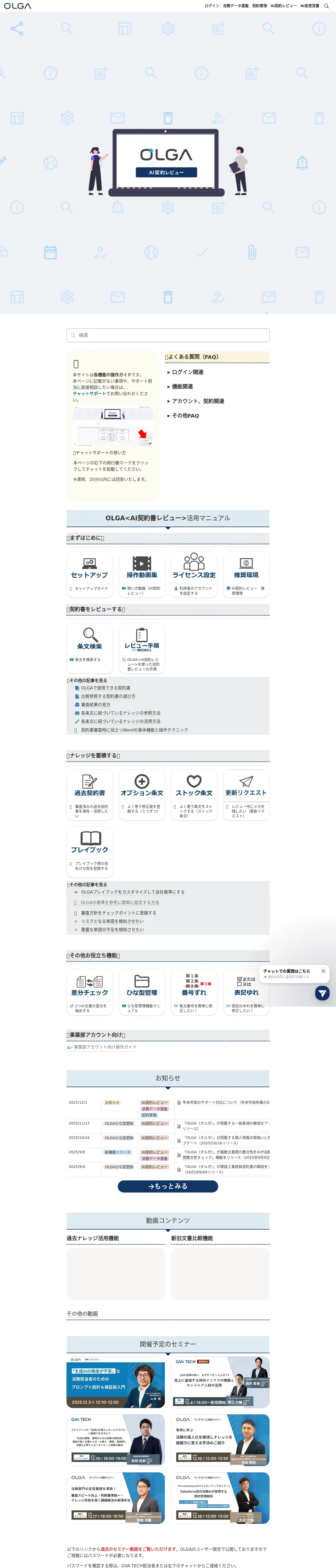The height and width of the screenshot is (1568, 336).
Task: Open the その他の動画 link
Action: 82,1313
